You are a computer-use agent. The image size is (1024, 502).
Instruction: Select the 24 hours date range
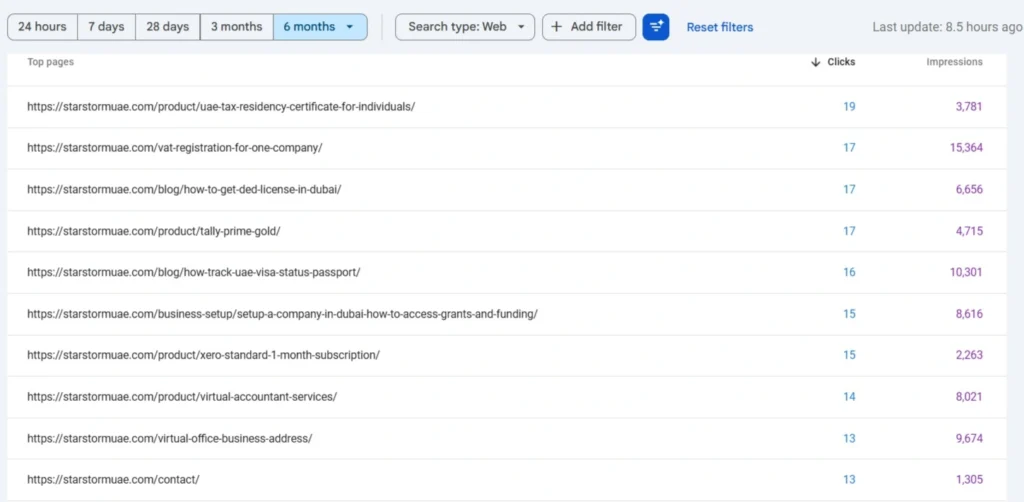41,27
